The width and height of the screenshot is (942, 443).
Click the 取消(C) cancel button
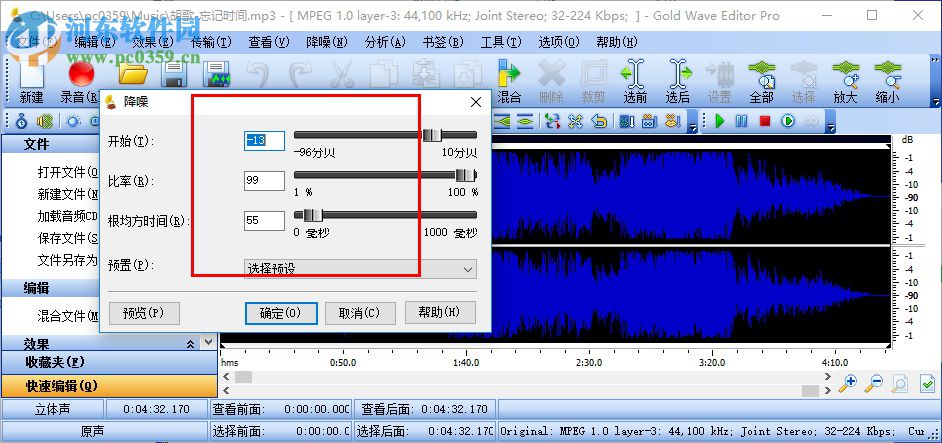click(360, 313)
